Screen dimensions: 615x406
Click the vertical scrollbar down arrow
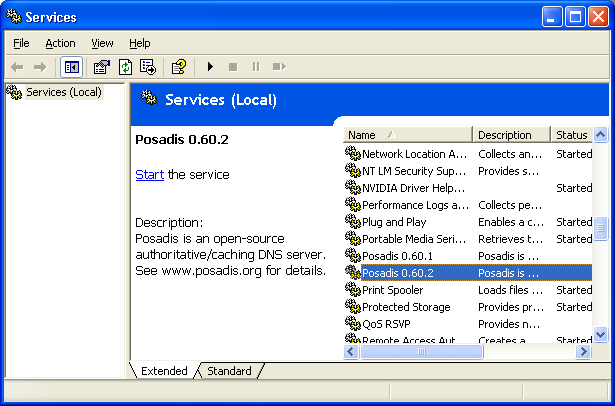pos(601,336)
